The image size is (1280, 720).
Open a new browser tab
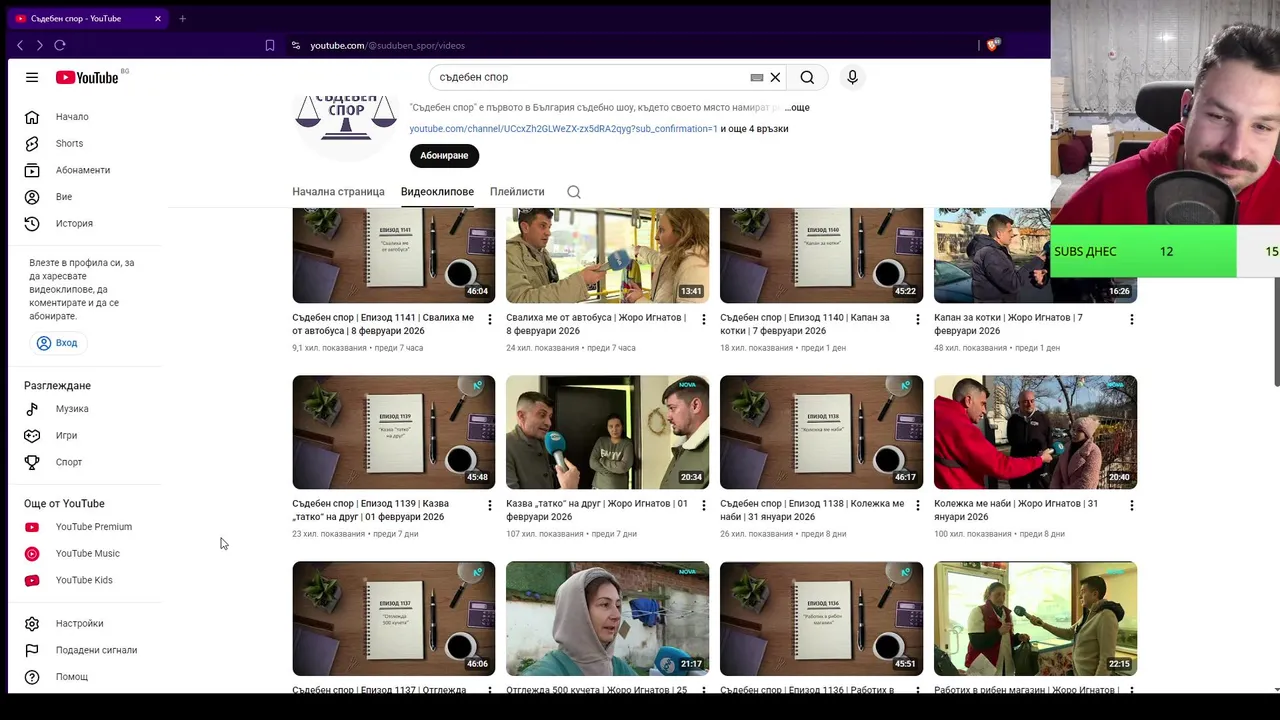pos(182,18)
